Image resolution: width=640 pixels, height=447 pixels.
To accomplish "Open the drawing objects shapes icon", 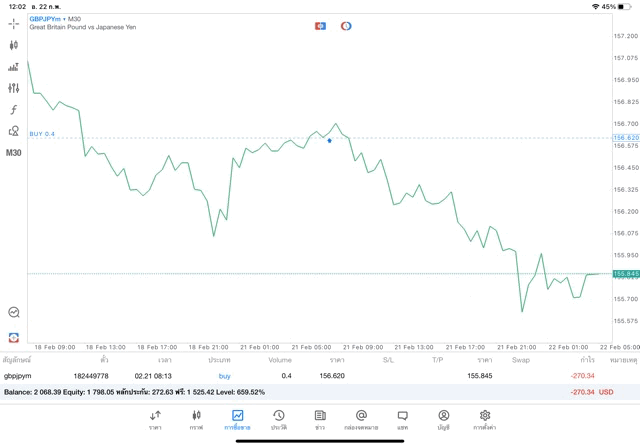I will click(x=13, y=131).
